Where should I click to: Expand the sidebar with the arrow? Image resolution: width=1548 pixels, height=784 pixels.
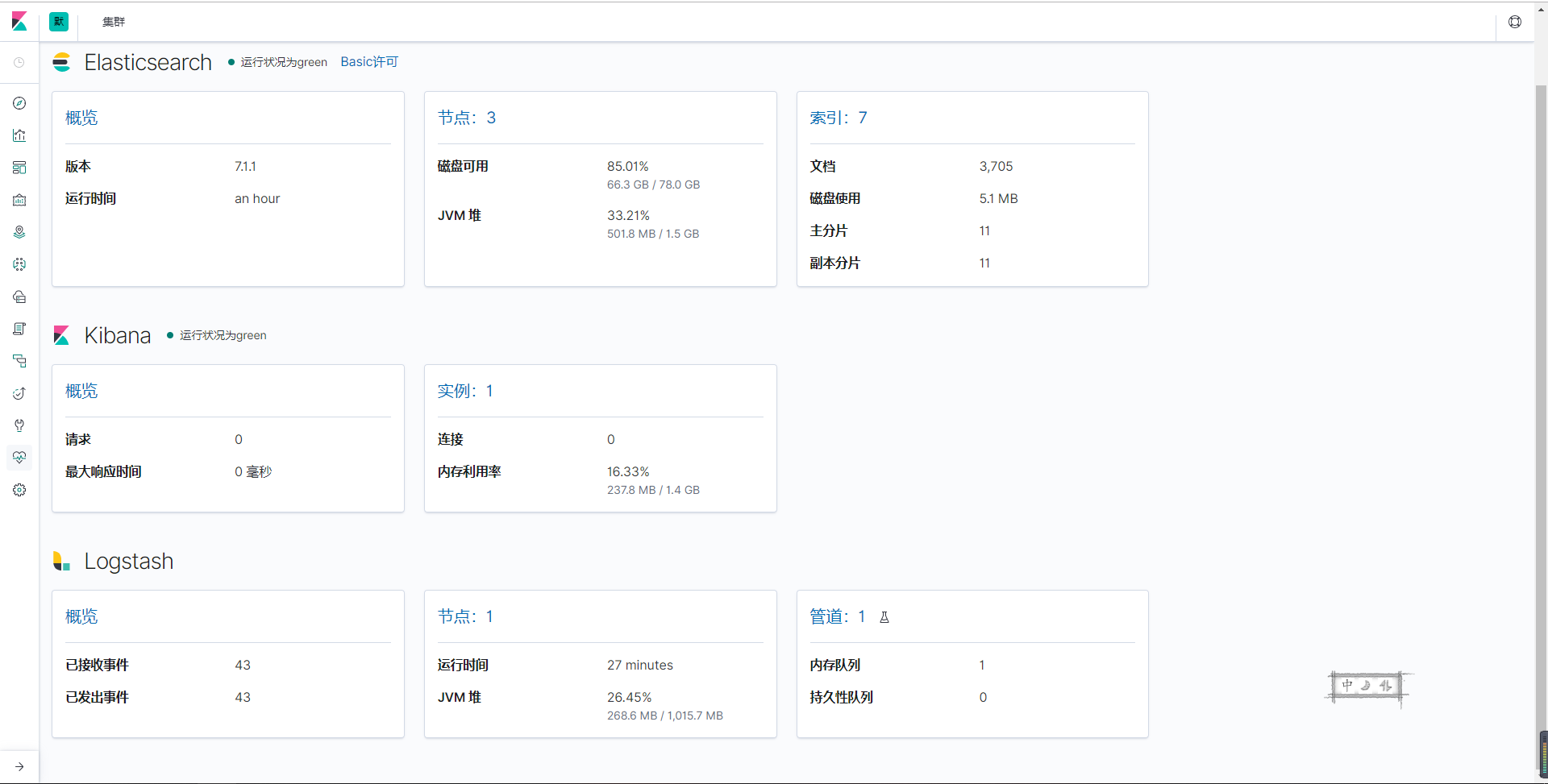coord(19,766)
